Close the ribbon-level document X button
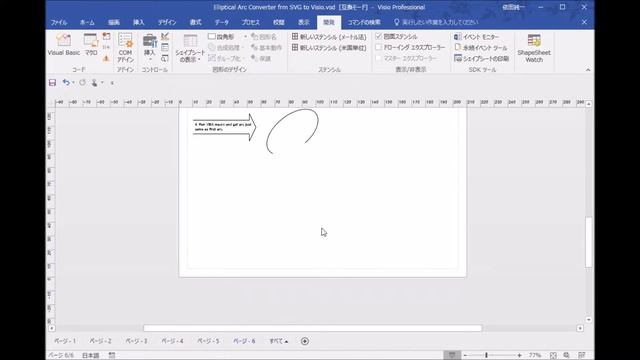The image size is (640, 360). pos(584,22)
